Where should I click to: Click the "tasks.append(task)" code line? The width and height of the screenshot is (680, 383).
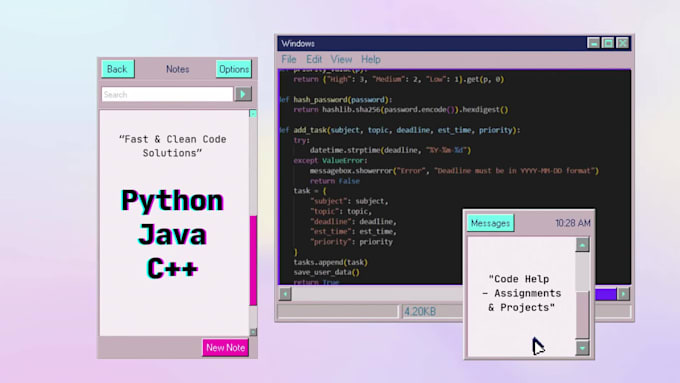pos(330,262)
